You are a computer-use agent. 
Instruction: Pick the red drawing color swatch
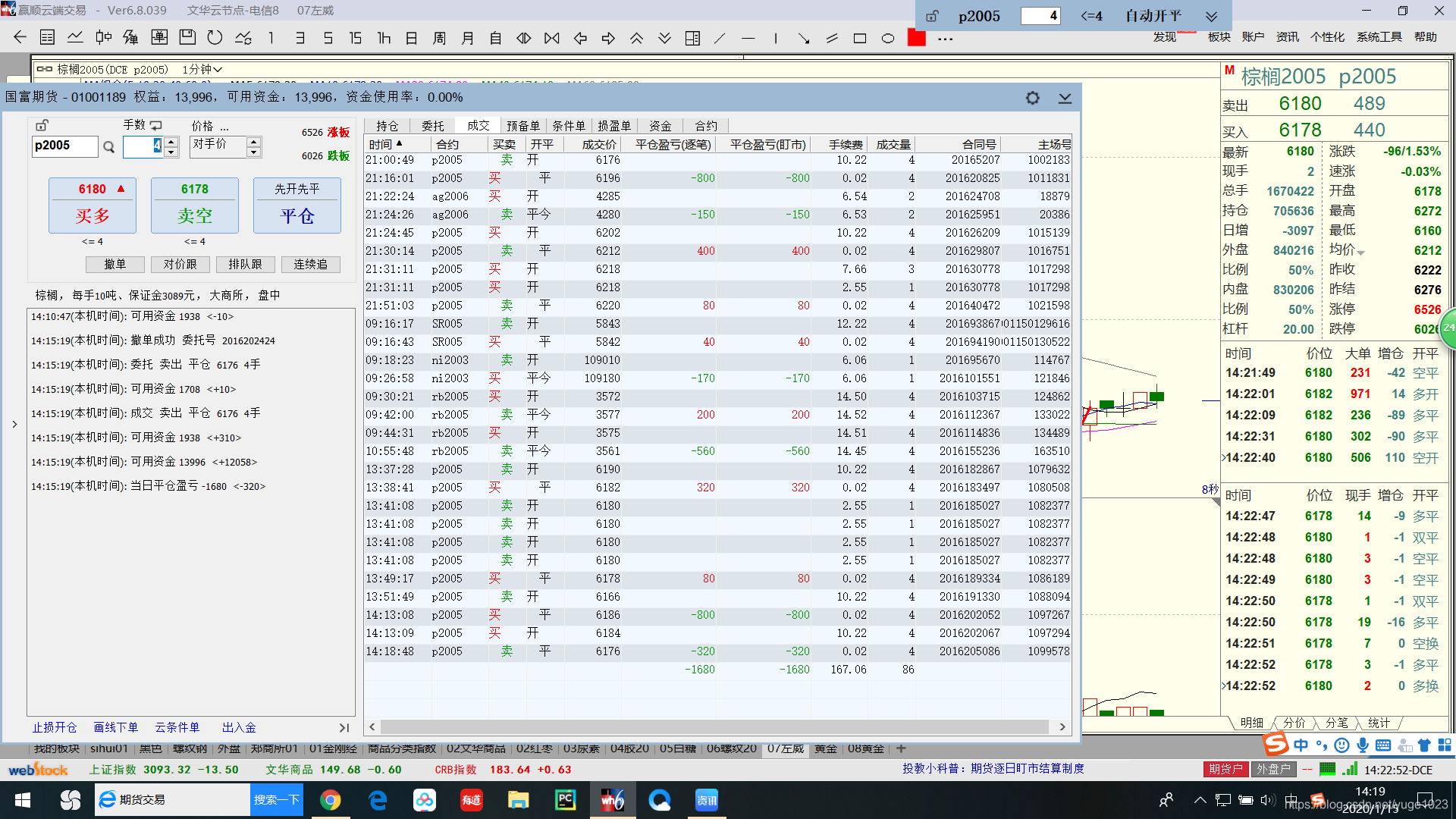917,37
